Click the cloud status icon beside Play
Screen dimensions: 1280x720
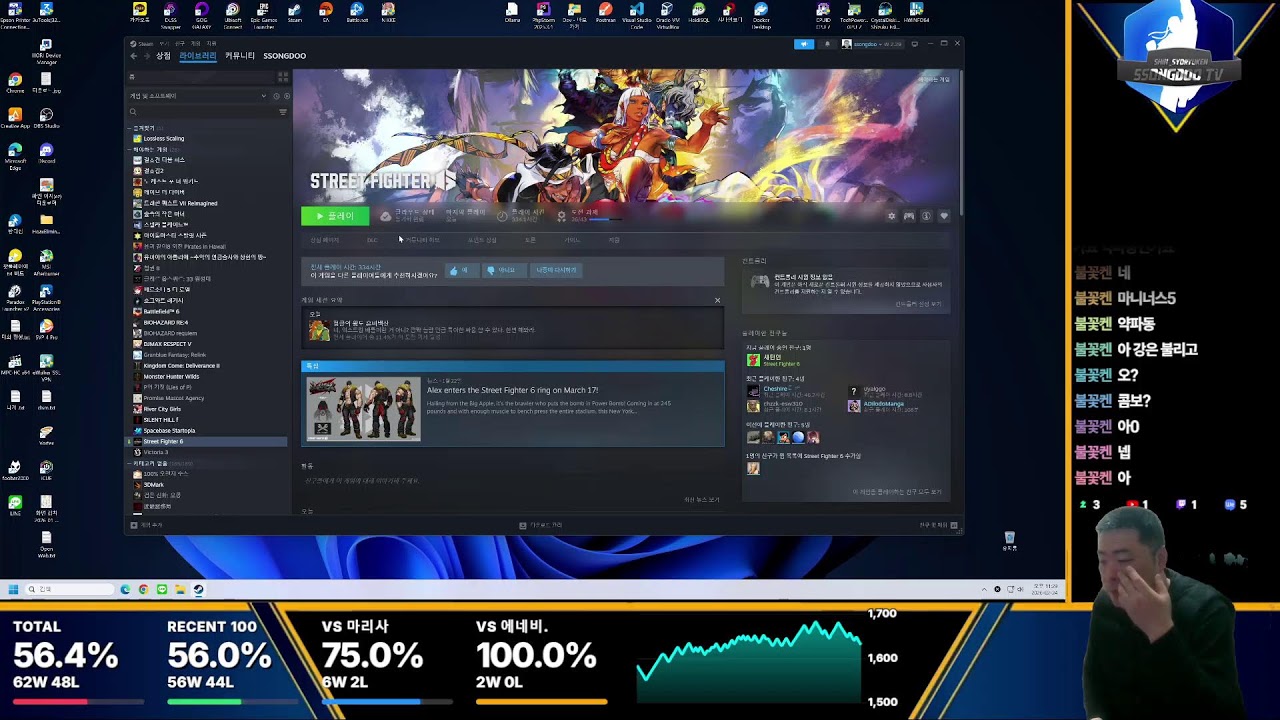(x=385, y=216)
